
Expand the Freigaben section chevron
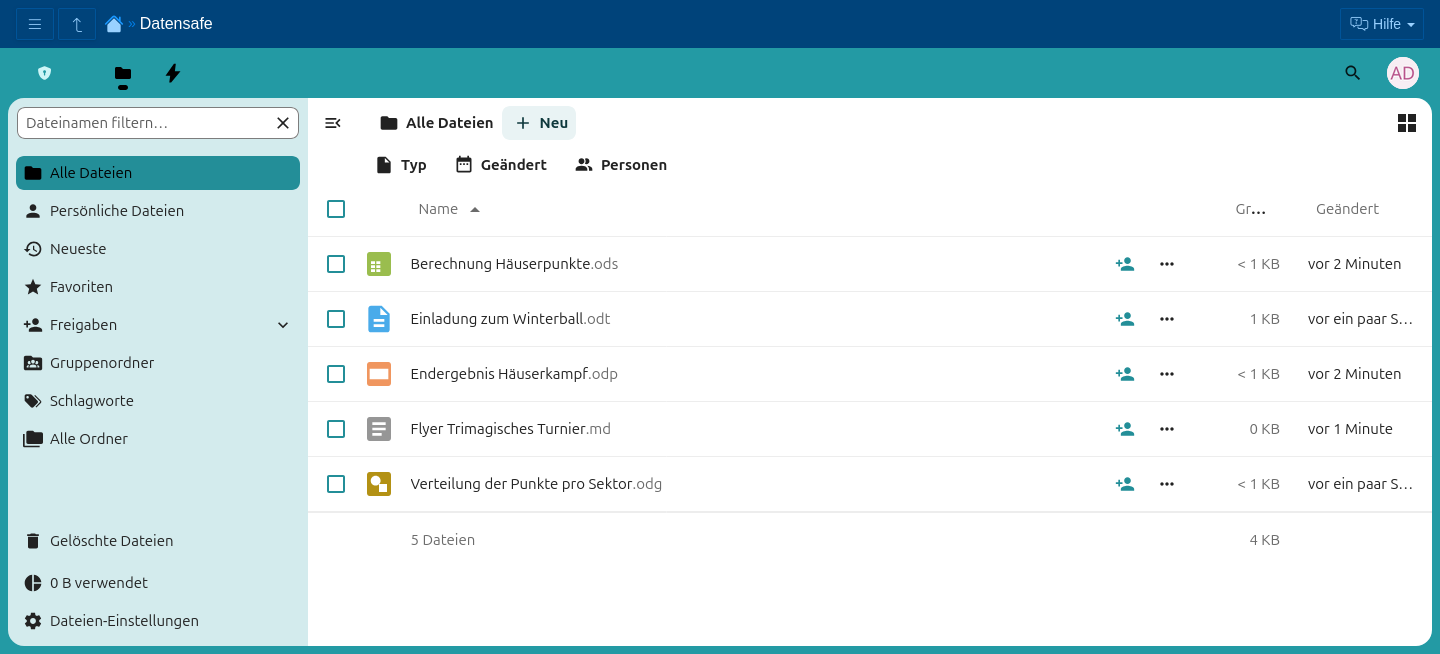(283, 325)
